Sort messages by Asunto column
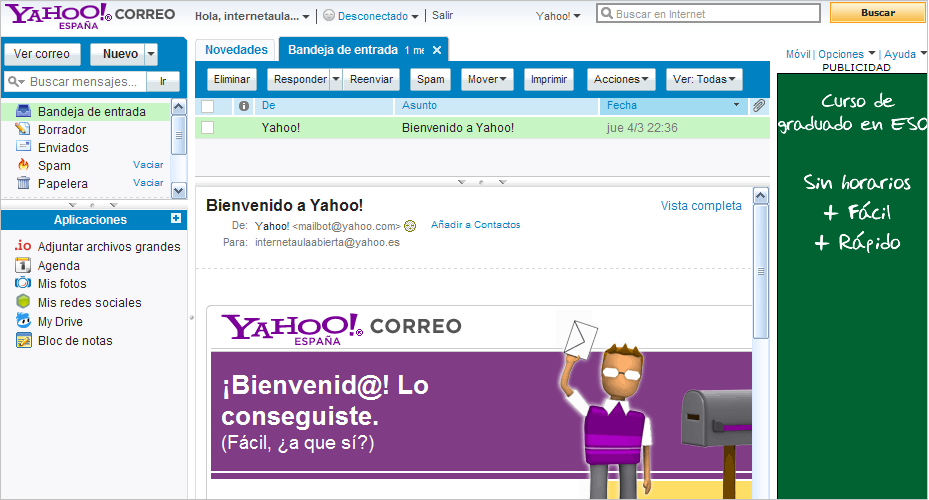Screen dimensions: 929x500 496,105
